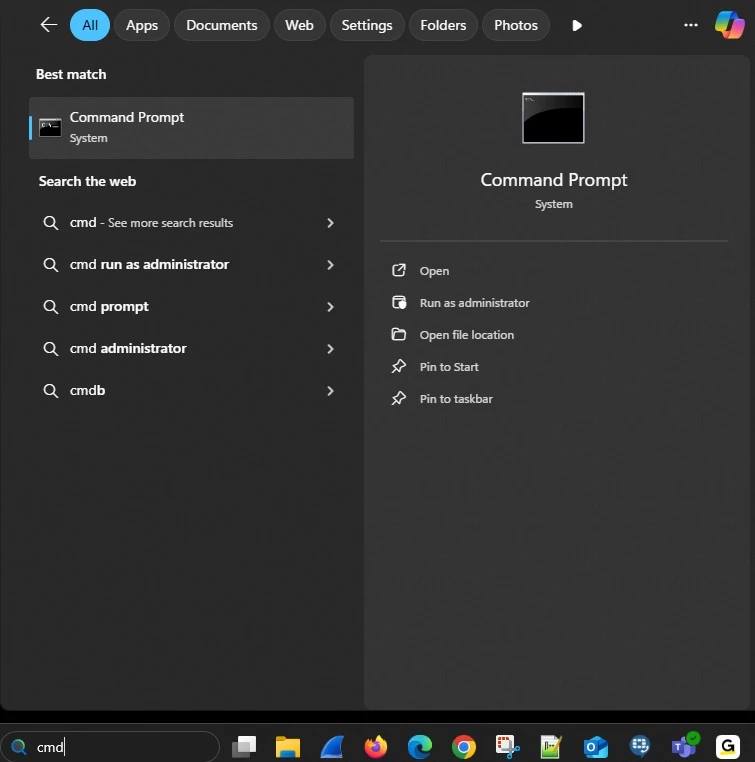
Task: Open File Explorer from the taskbar
Action: (x=288, y=746)
